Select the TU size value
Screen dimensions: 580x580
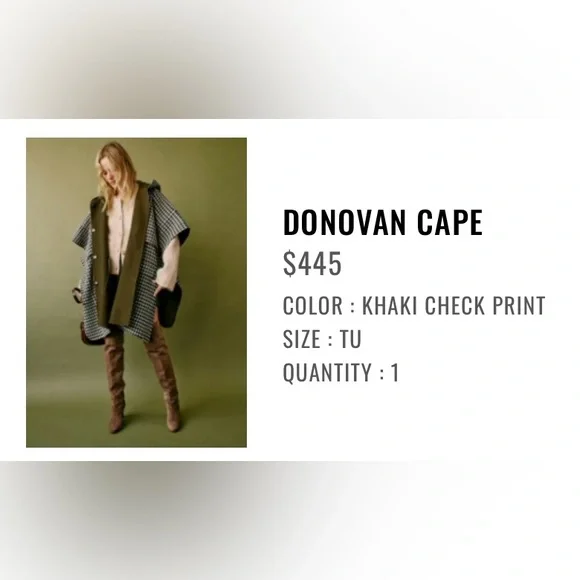pyautogui.click(x=350, y=339)
